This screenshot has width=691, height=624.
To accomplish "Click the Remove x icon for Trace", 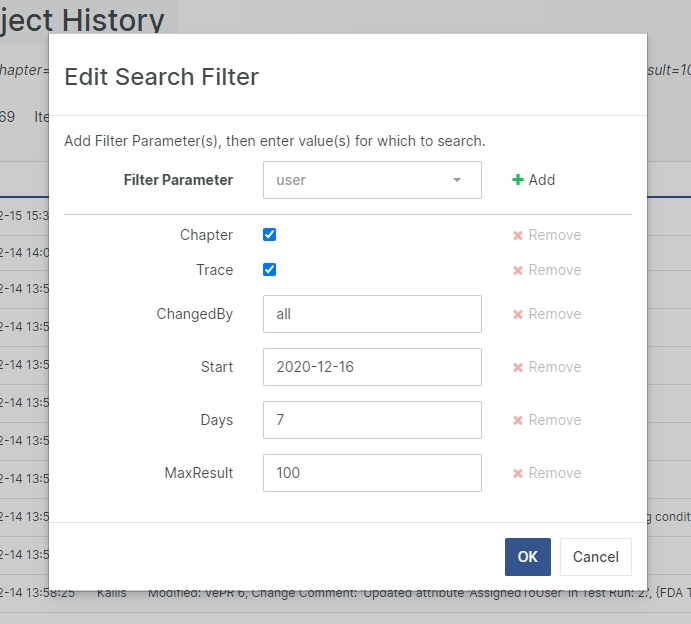I will click(518, 271).
